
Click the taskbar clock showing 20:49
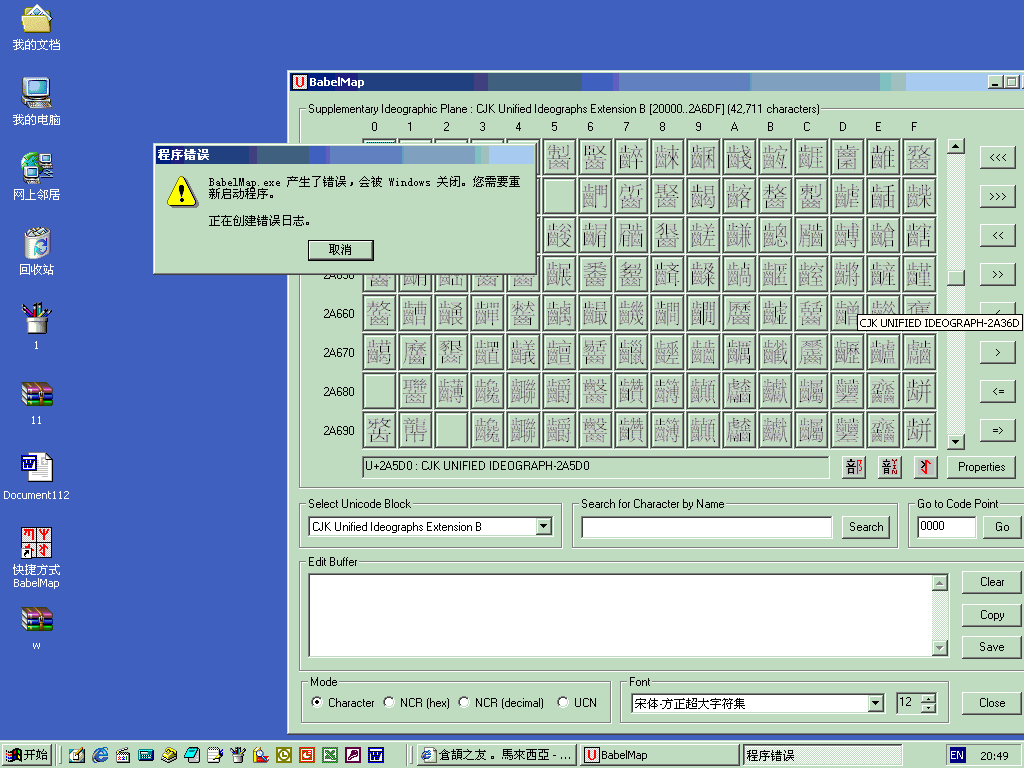click(x=994, y=756)
